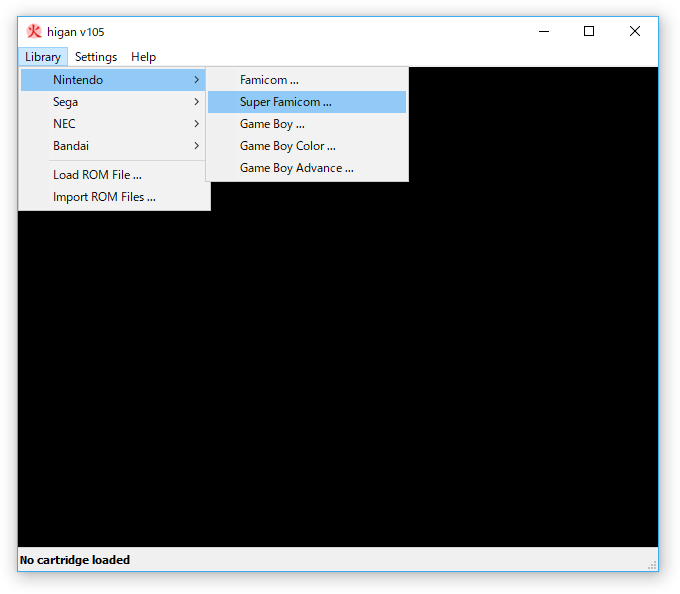Expand the Sega submenu
The height and width of the screenshot is (594, 680).
tap(113, 102)
